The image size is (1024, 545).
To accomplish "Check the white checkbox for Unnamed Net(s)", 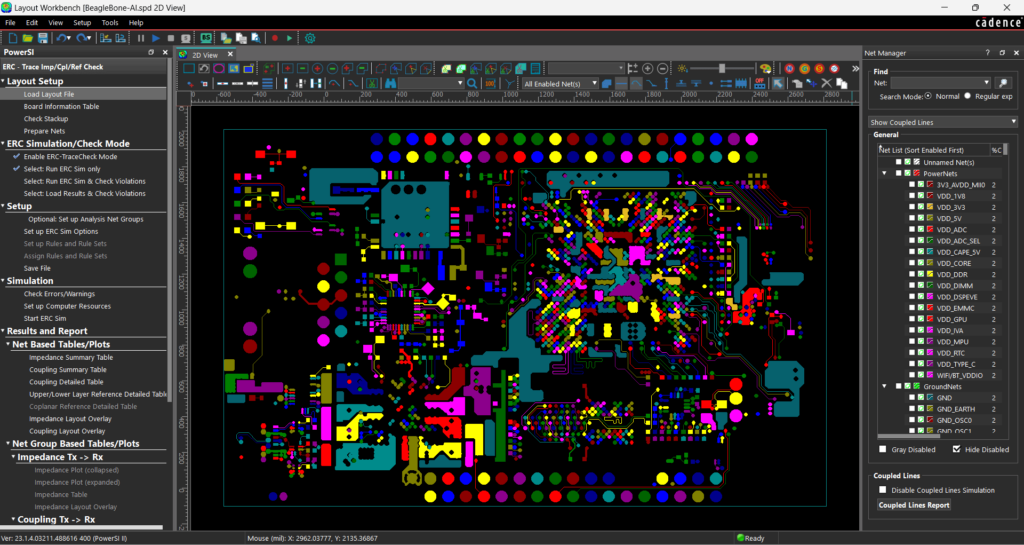I will coord(899,162).
